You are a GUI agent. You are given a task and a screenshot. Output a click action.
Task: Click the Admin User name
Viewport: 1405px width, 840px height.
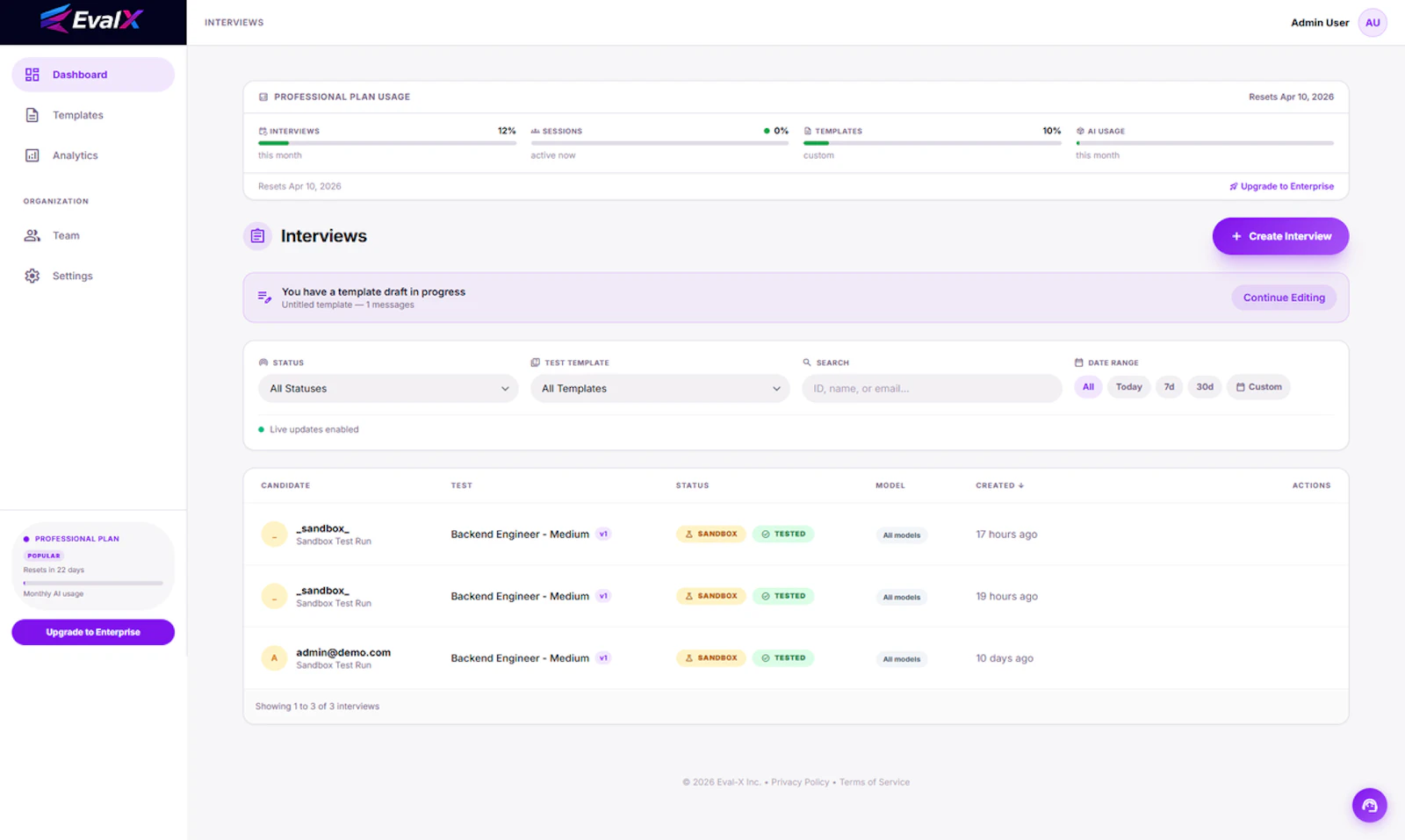coord(1320,23)
